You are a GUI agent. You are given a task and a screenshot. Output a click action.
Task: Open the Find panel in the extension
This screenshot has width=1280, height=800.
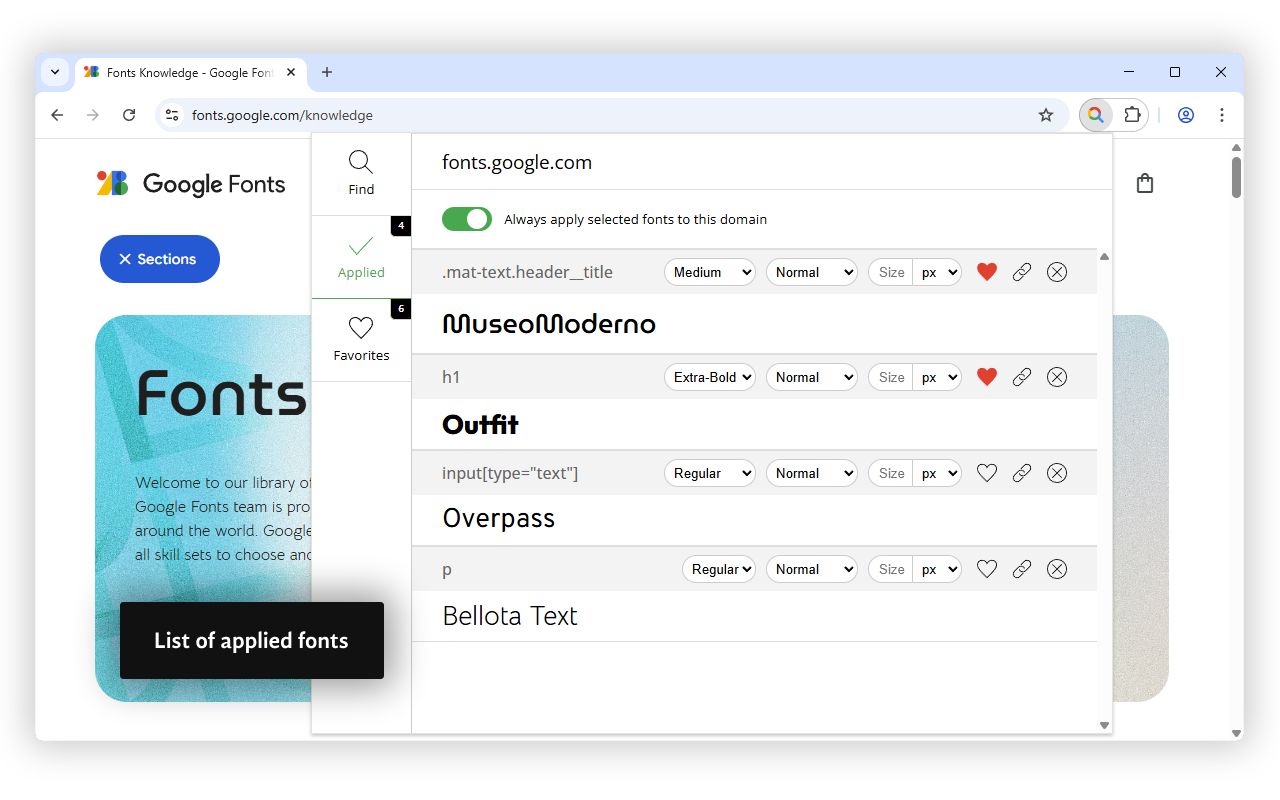pos(360,170)
